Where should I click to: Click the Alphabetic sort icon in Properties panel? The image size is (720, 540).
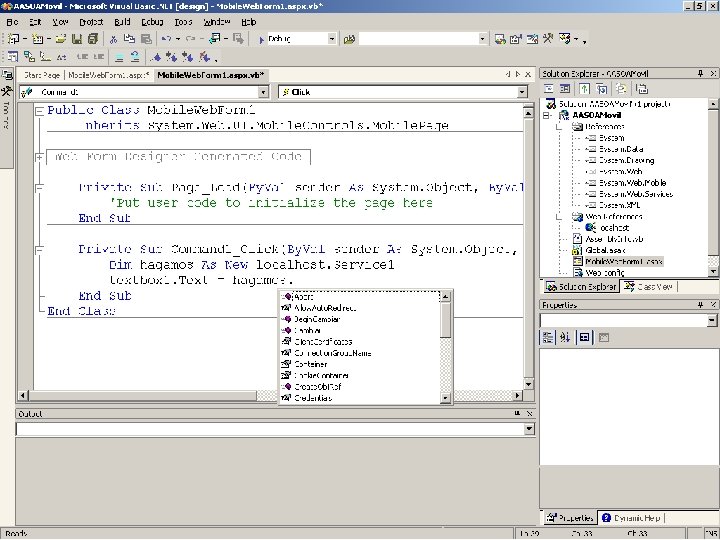coord(564,337)
